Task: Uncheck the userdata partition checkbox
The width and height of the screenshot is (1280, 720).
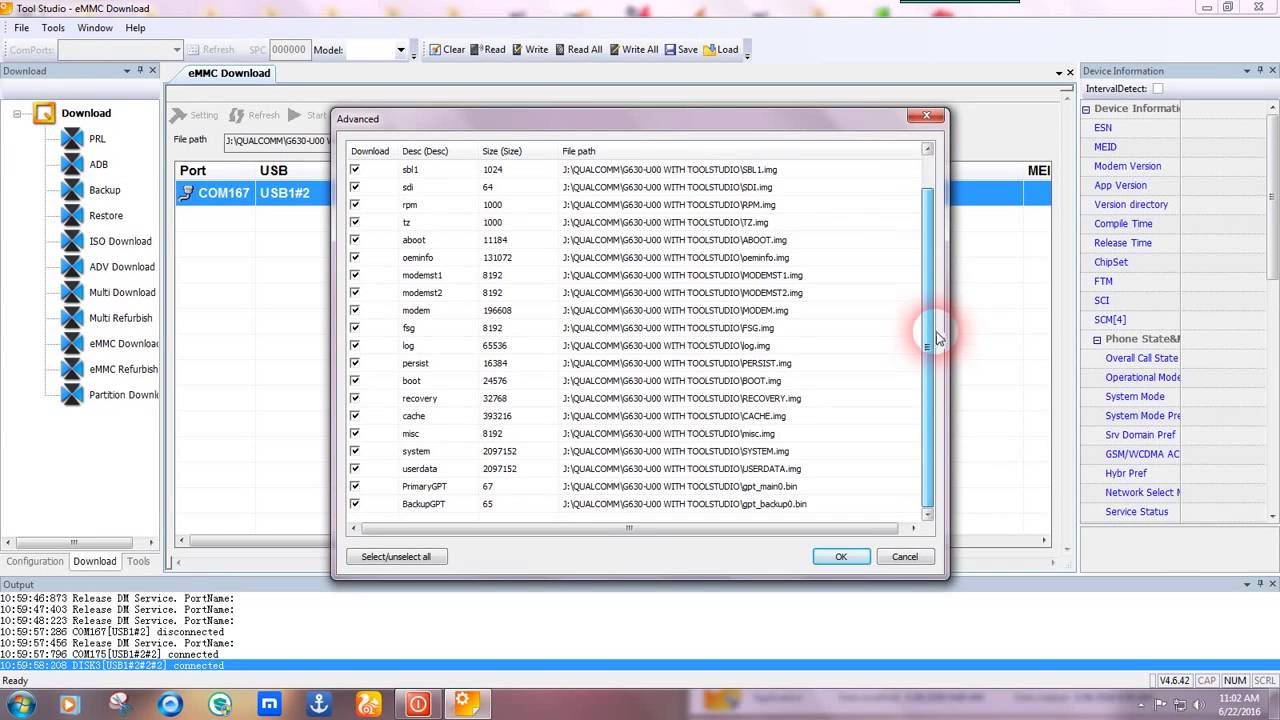Action: pos(355,469)
